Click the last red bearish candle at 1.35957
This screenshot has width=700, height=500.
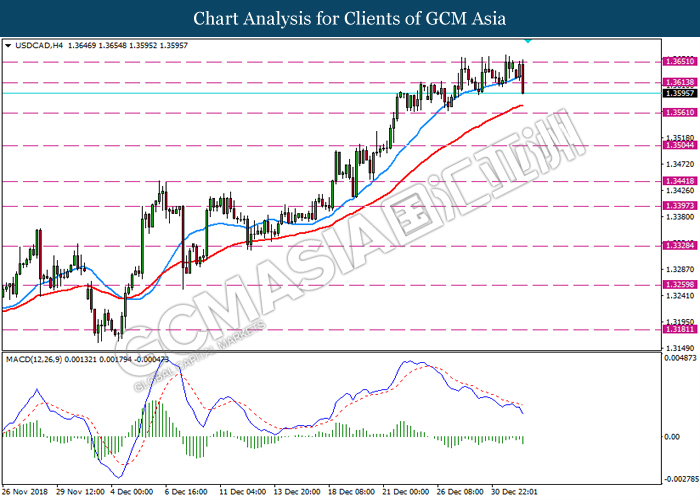pyautogui.click(x=523, y=77)
